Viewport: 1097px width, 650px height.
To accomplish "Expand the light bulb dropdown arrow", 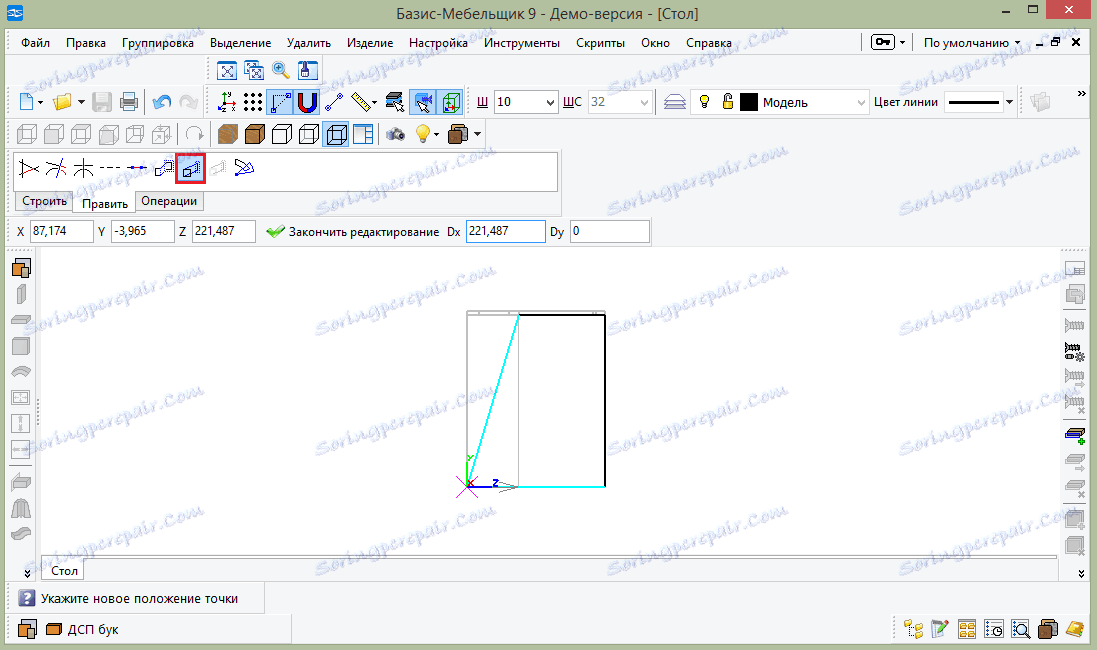I will pyautogui.click(x=437, y=134).
